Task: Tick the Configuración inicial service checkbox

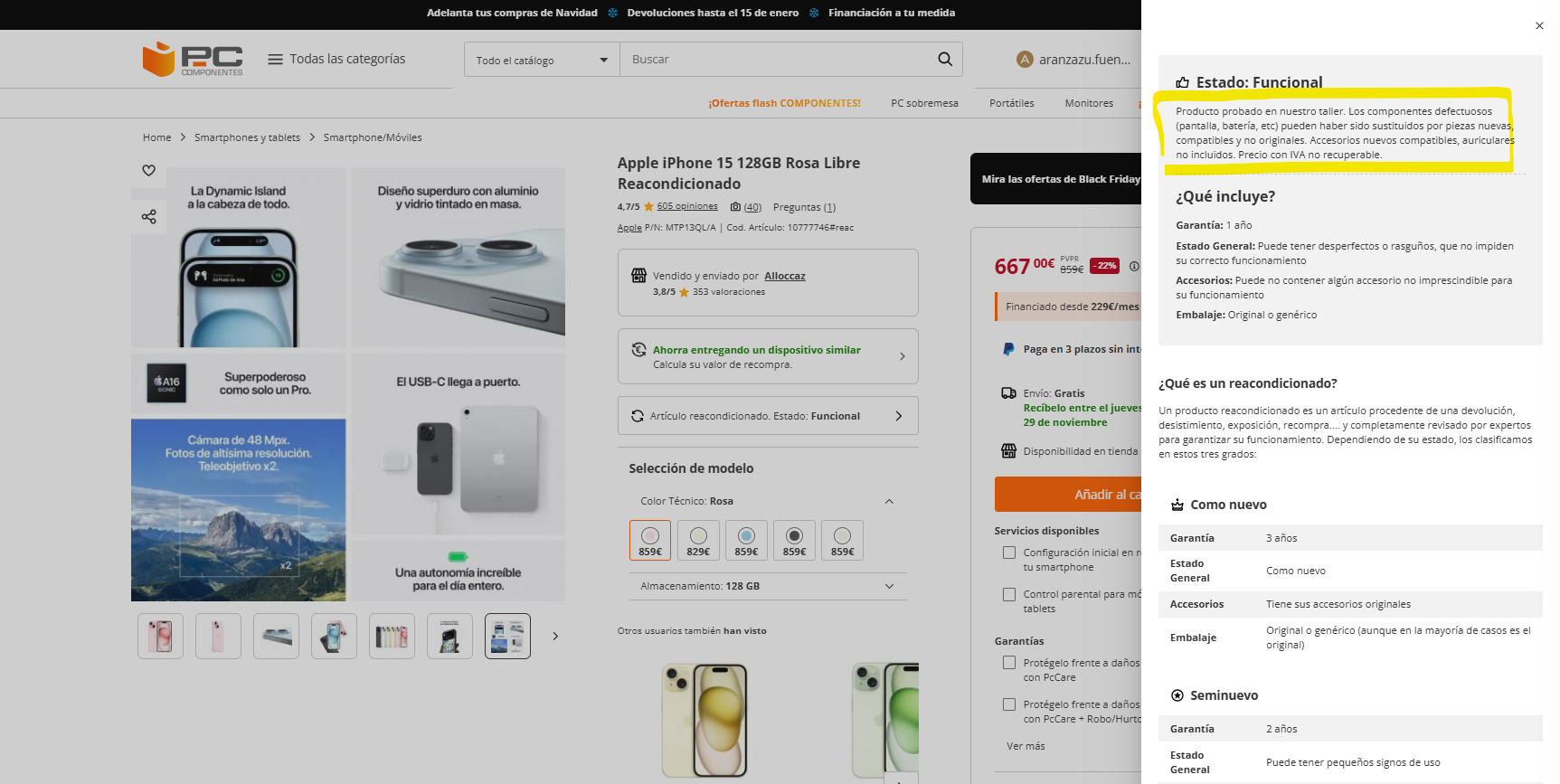Action: tap(1009, 553)
